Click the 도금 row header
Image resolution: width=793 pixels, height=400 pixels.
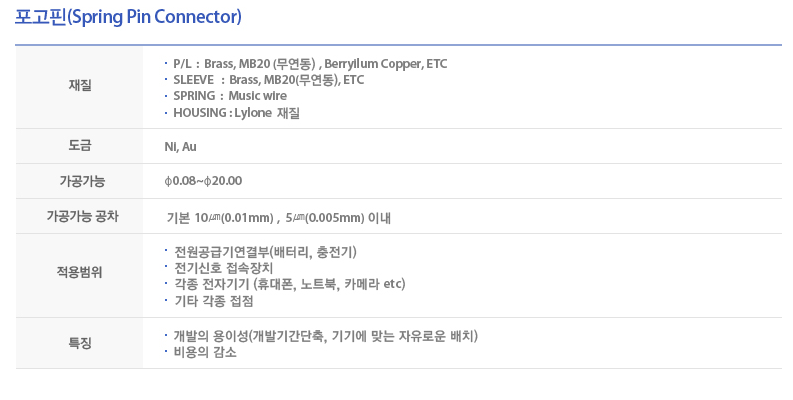[x=80, y=146]
